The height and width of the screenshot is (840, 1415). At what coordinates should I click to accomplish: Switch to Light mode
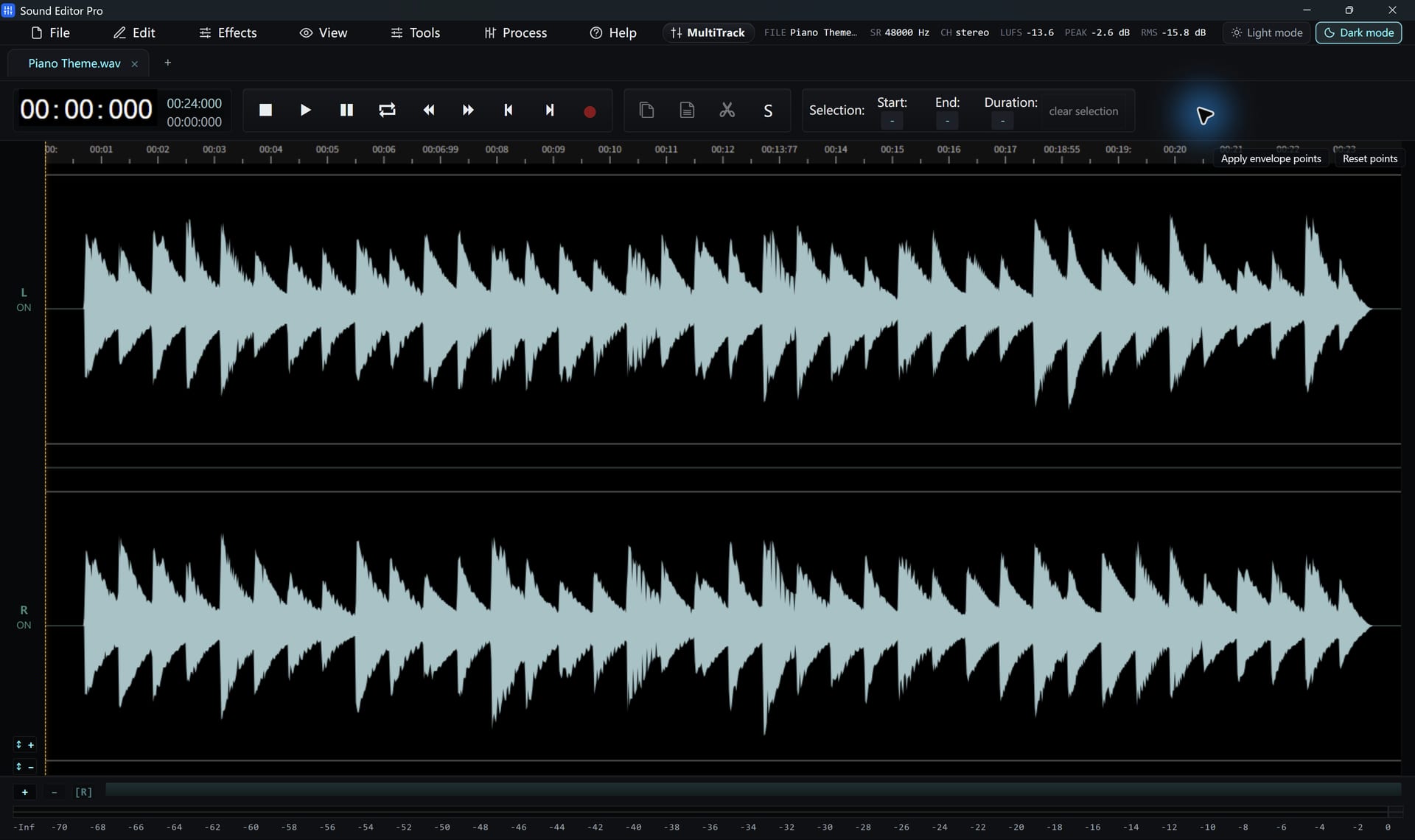pyautogui.click(x=1267, y=32)
